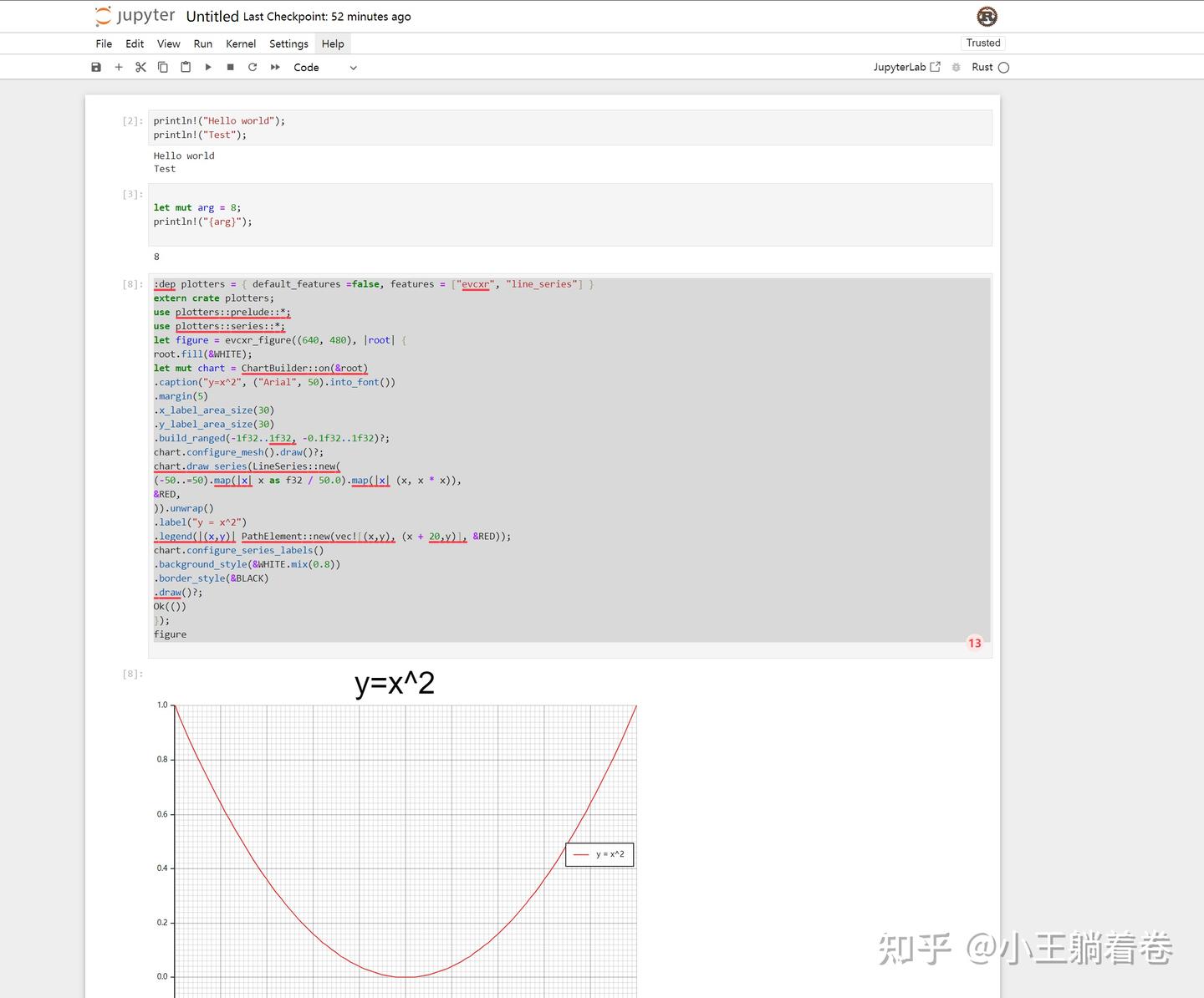Rename the Untitled notebook title
The height and width of the screenshot is (998, 1204).
pyautogui.click(x=212, y=16)
